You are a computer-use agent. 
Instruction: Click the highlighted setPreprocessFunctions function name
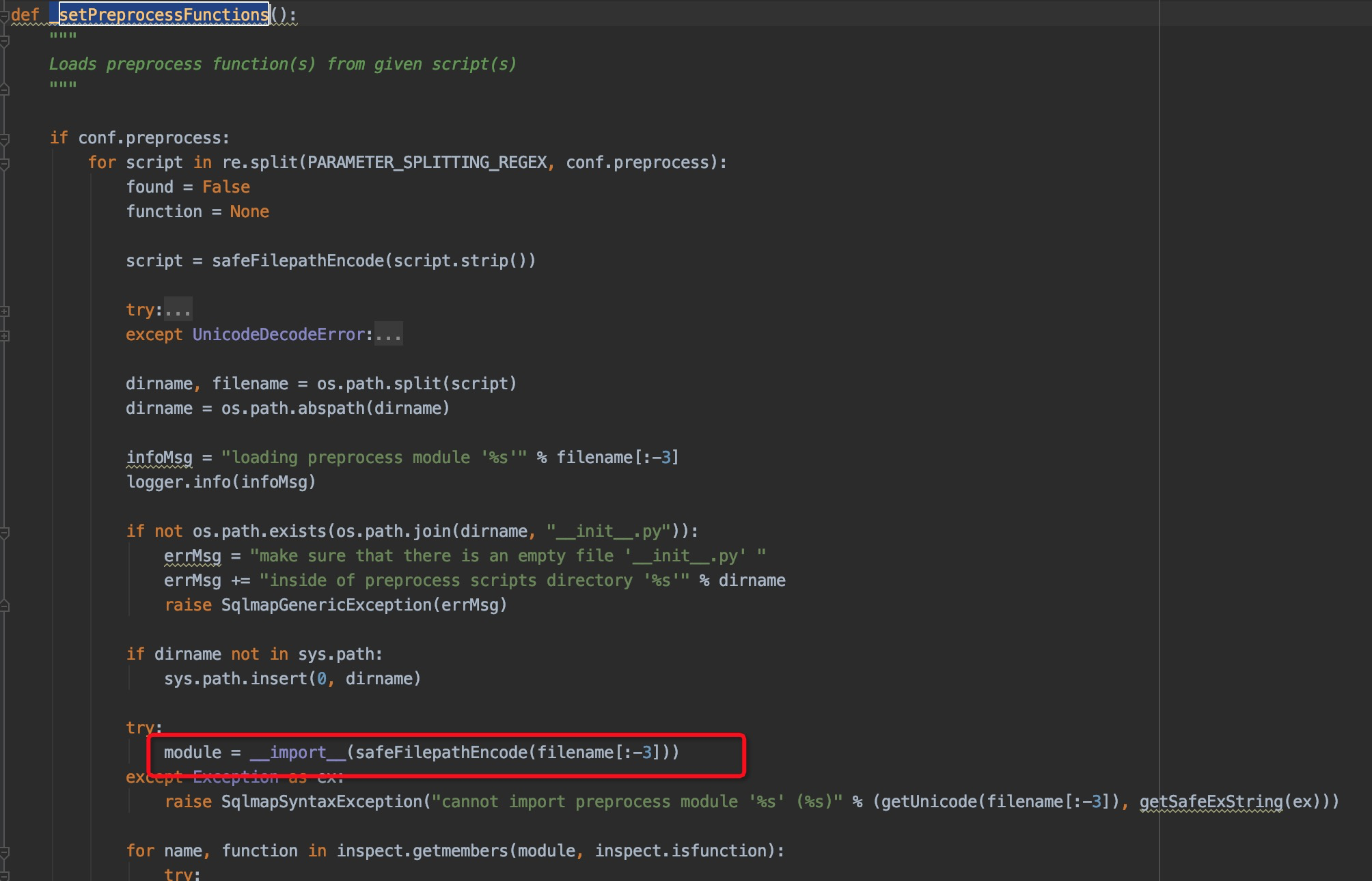(x=164, y=14)
